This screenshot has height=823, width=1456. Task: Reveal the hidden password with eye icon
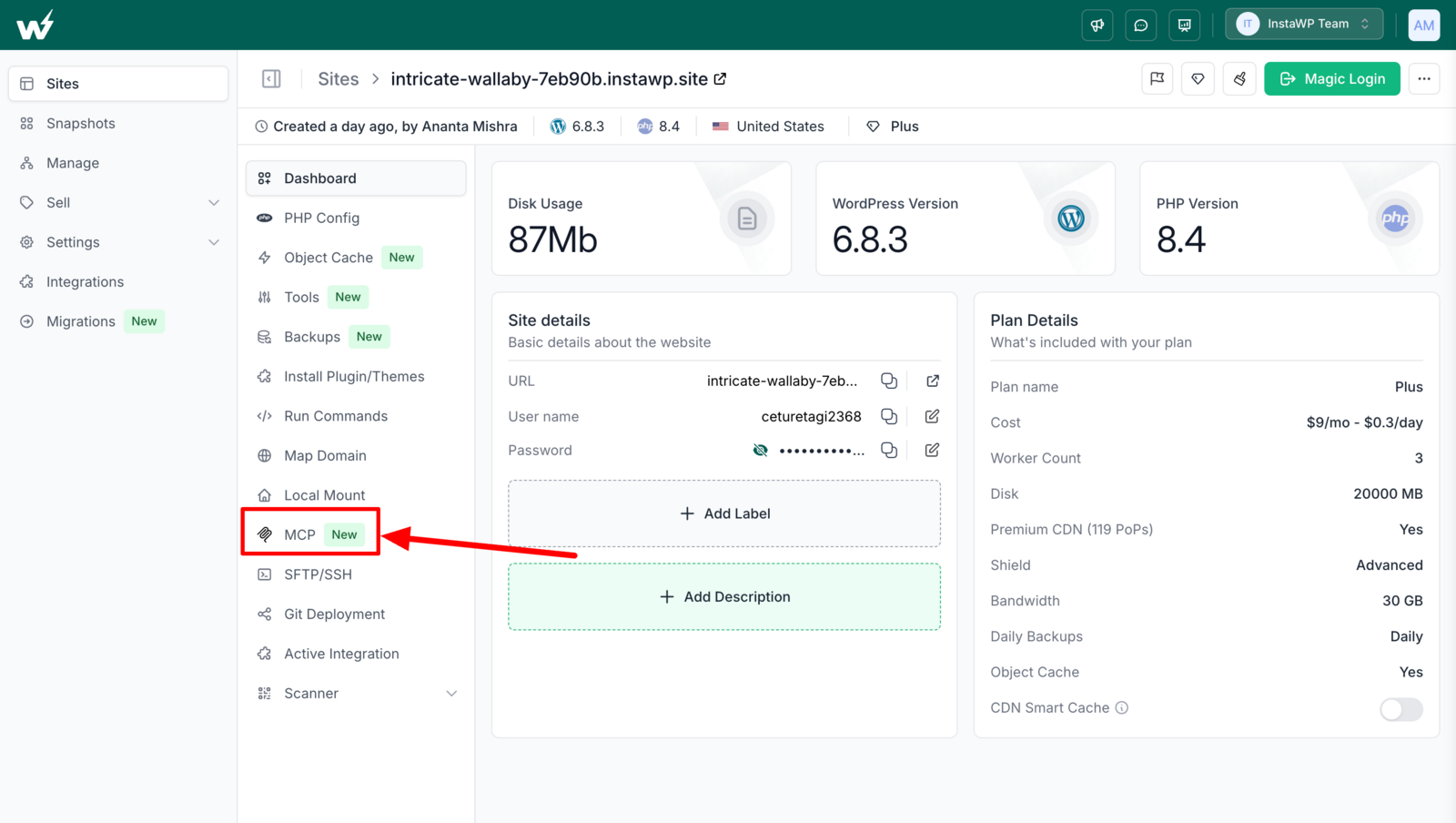760,450
